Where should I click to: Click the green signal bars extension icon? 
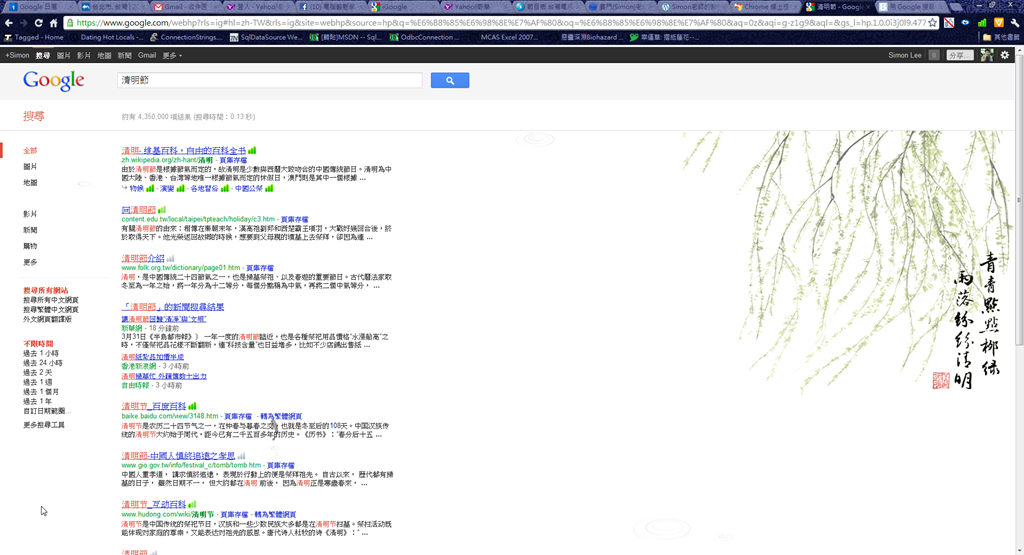tap(982, 23)
